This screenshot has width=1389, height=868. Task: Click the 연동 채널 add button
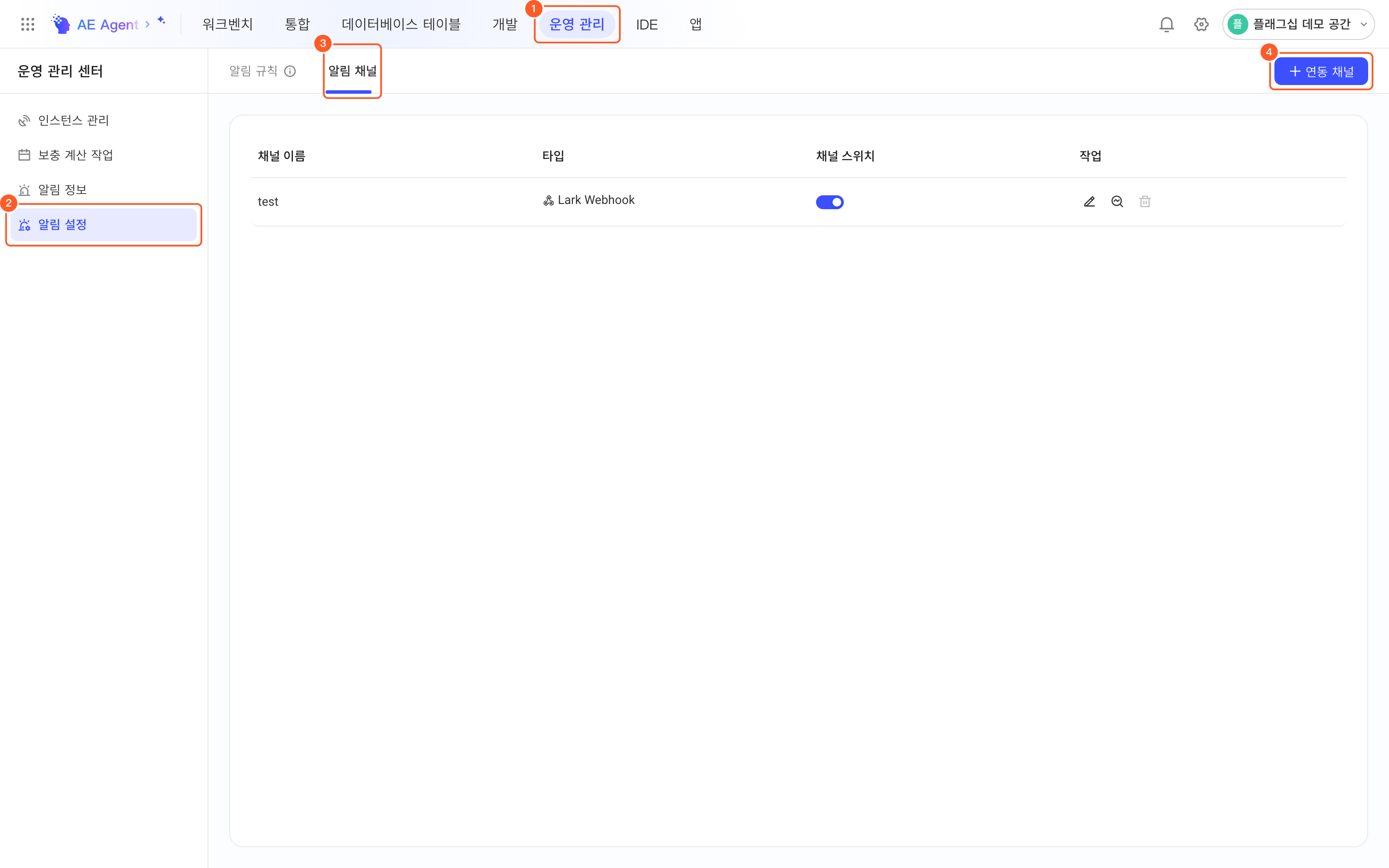coord(1321,71)
